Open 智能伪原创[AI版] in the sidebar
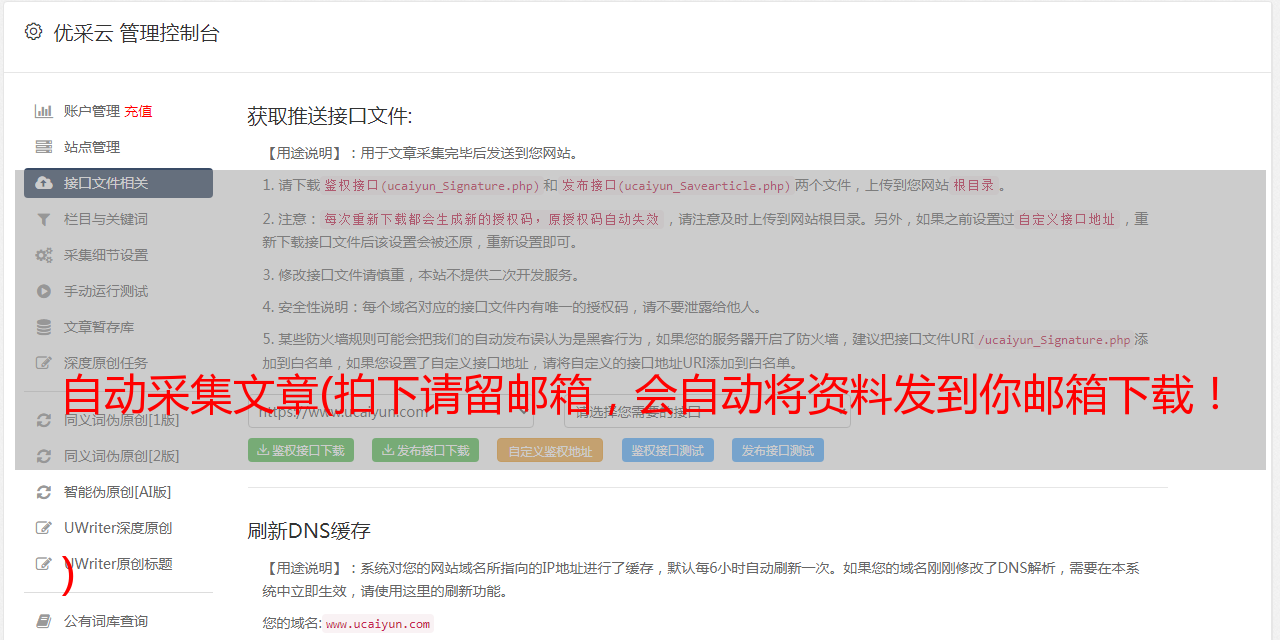Image resolution: width=1280 pixels, height=640 pixels. pos(118,492)
